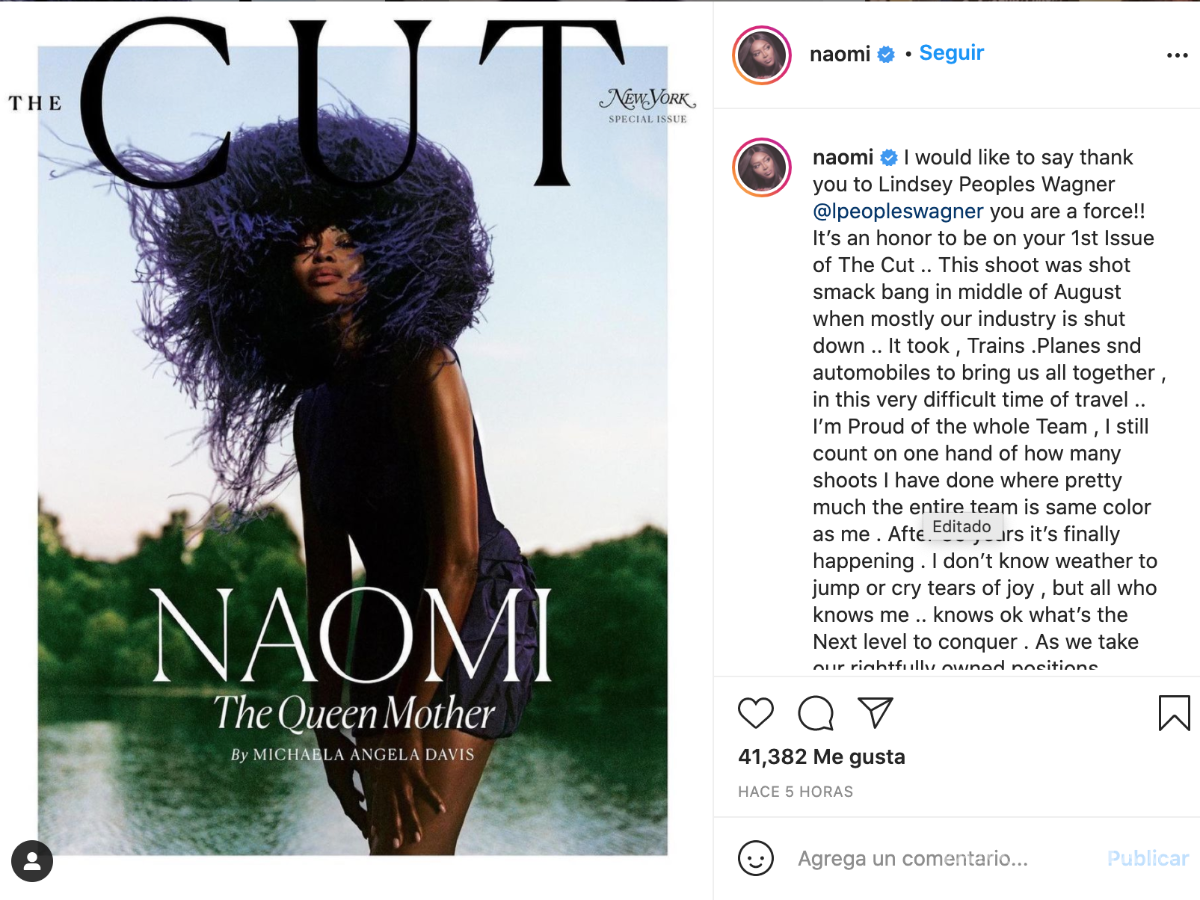Open the emoji picker smiley icon
This screenshot has height=900, width=1200.
pos(756,858)
